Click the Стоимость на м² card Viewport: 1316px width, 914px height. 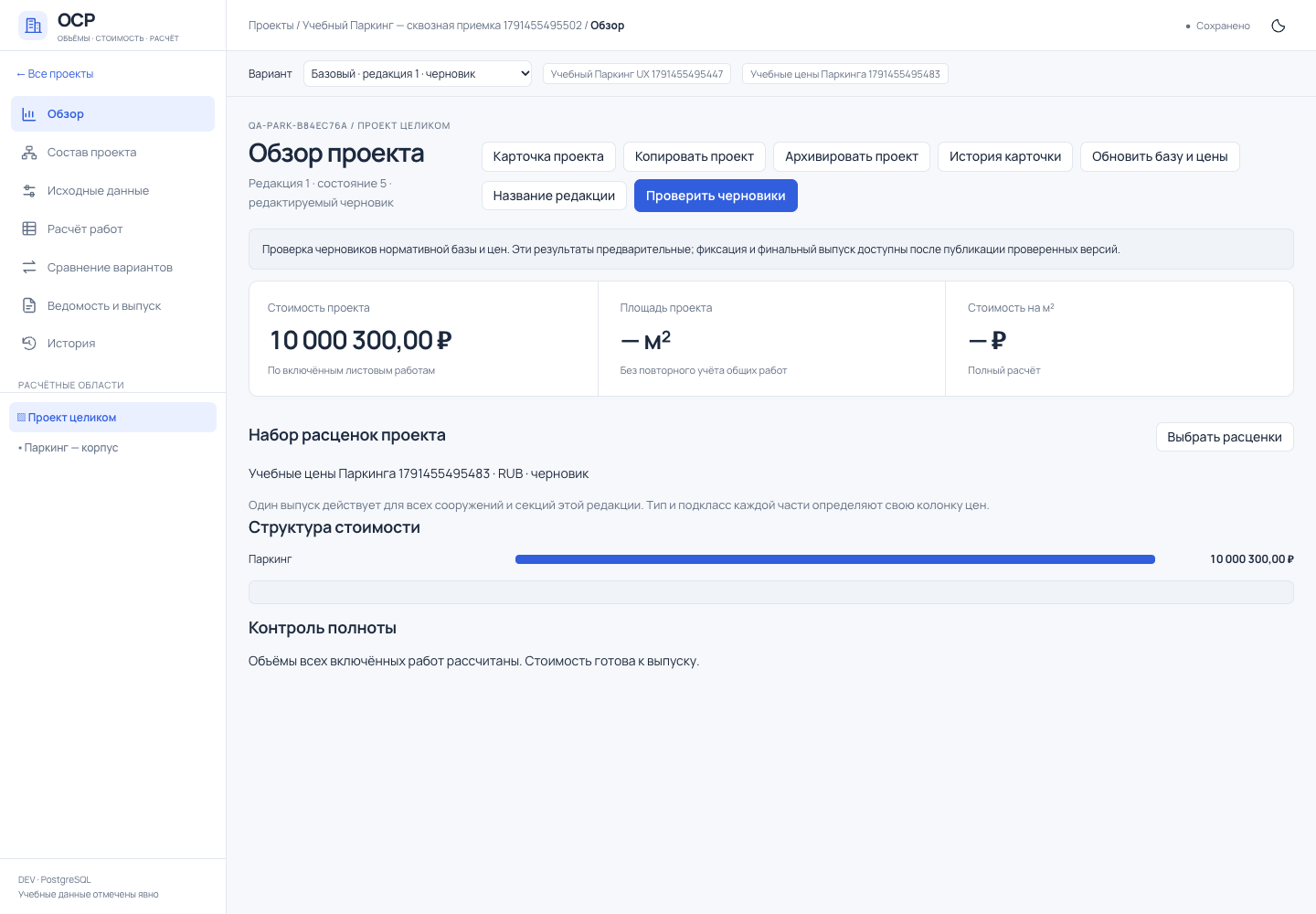coord(1120,339)
